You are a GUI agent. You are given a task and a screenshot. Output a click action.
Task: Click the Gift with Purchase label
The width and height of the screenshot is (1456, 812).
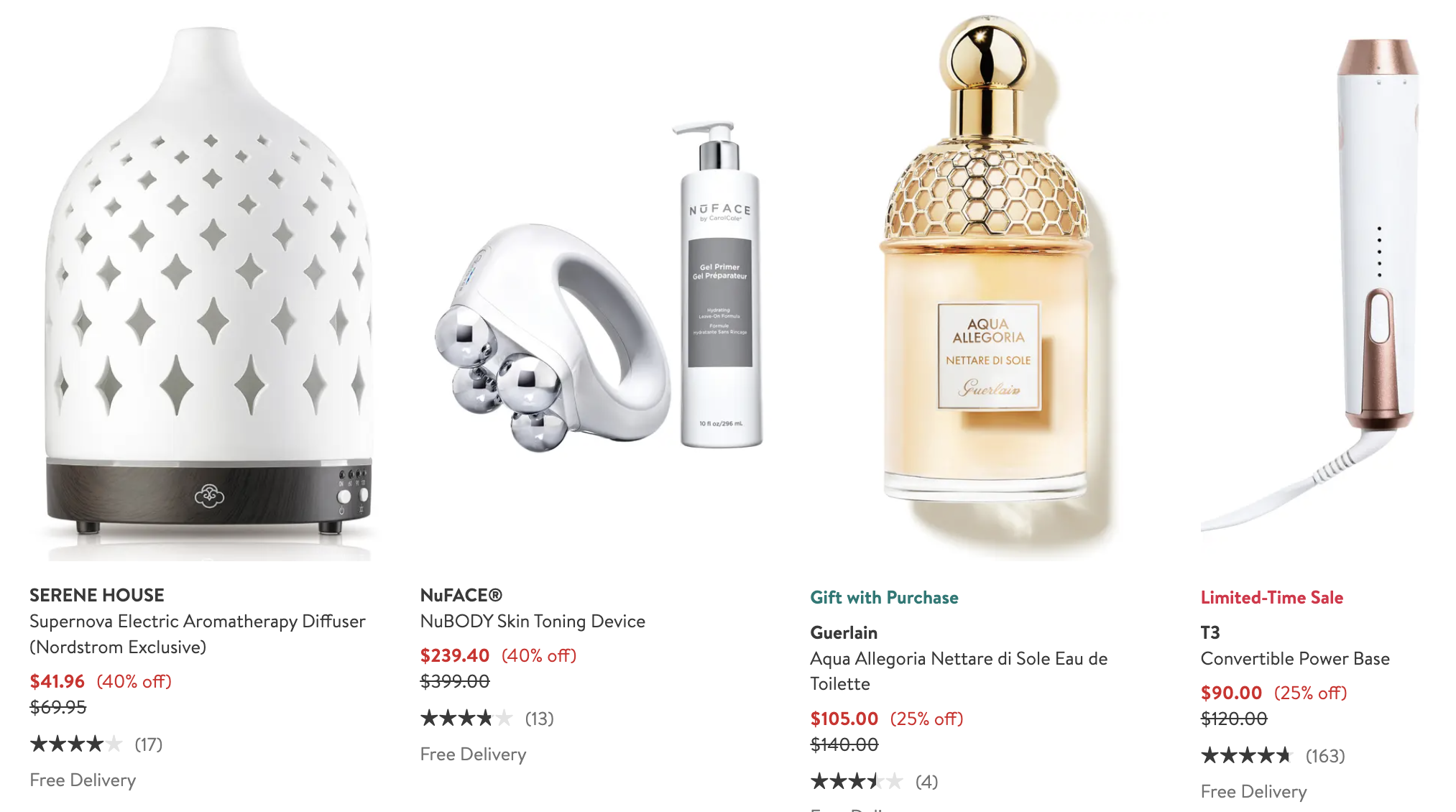(x=884, y=597)
